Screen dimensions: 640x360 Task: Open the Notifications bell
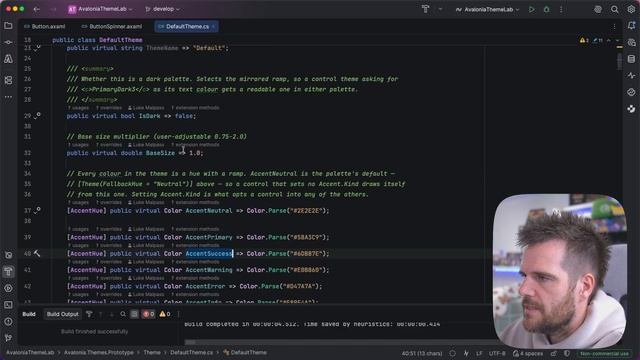[631, 26]
